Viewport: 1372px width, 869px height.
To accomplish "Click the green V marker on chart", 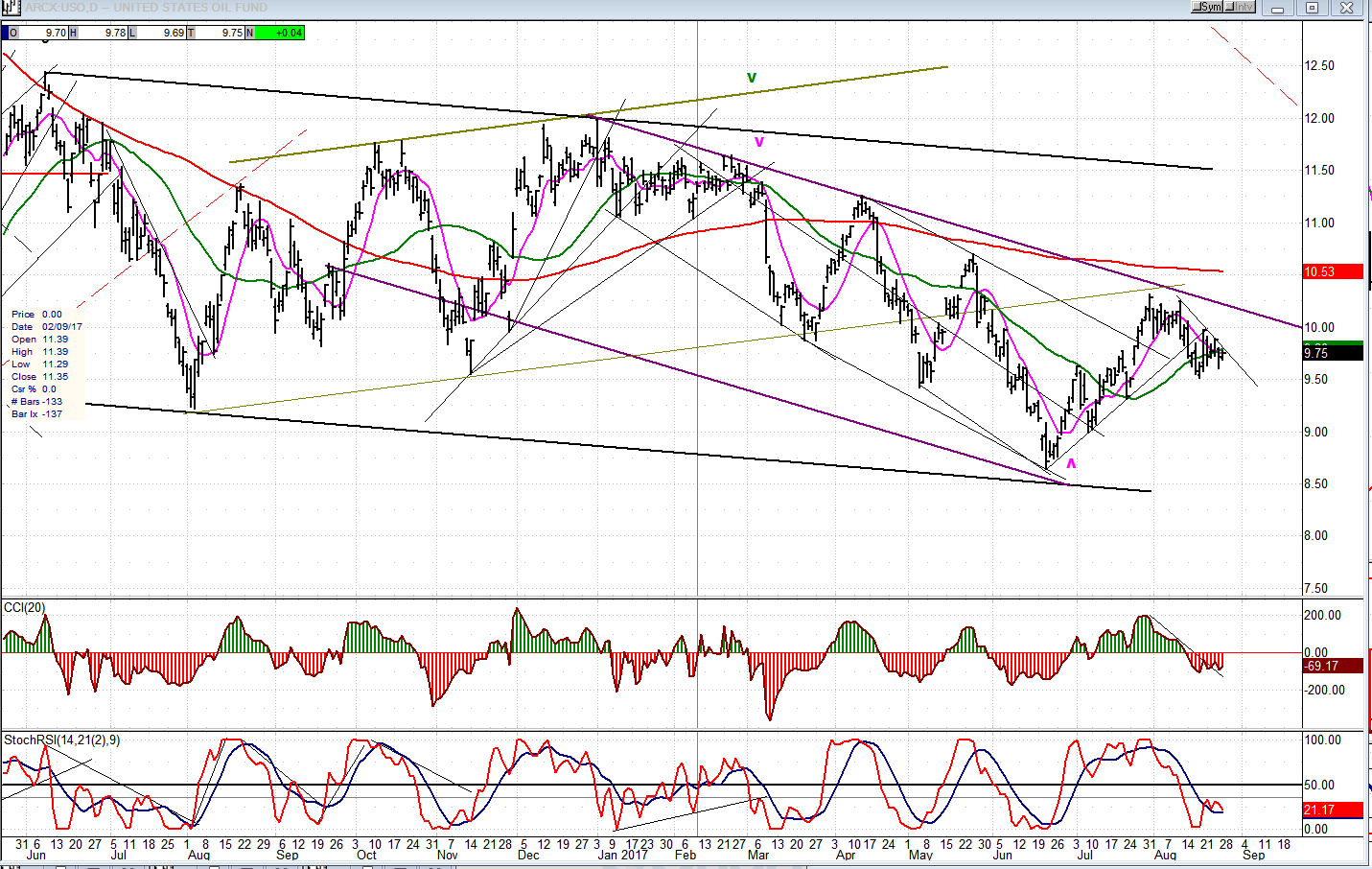I will point(752,78).
